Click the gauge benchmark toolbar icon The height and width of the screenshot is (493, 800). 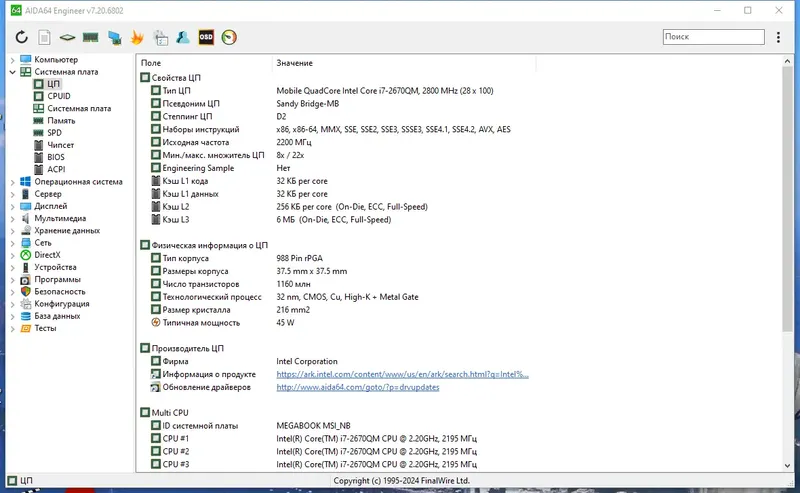229,37
